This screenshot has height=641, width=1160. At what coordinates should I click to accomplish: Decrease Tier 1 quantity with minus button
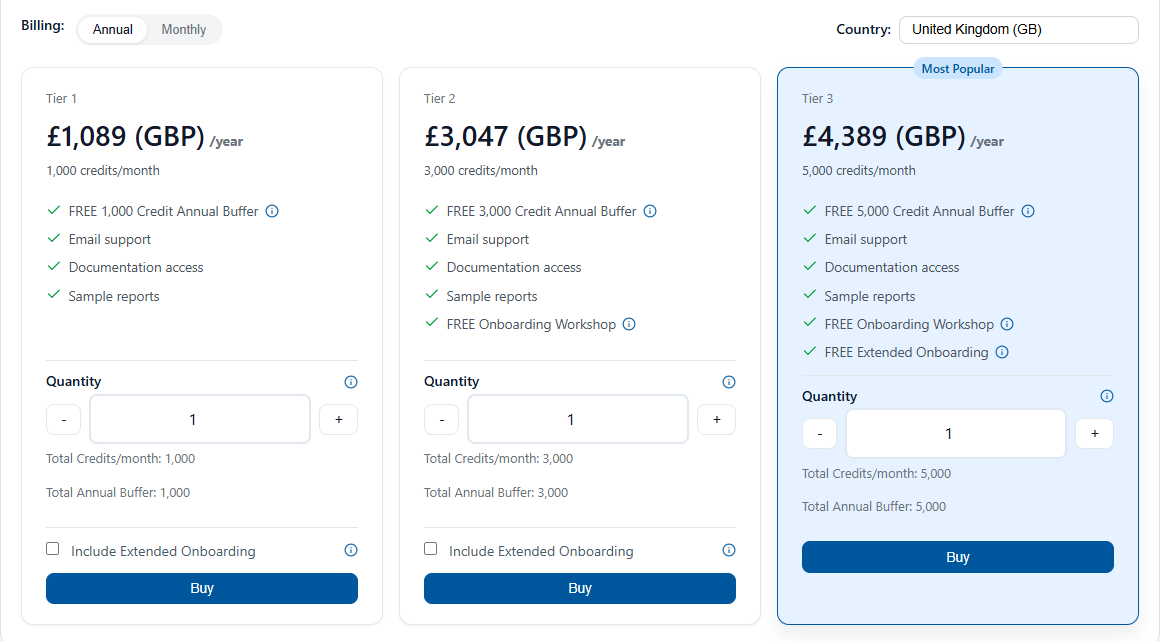[64, 420]
